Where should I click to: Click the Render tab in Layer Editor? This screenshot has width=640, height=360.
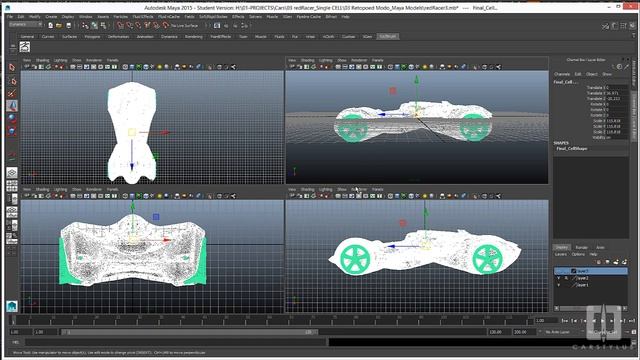click(582, 247)
